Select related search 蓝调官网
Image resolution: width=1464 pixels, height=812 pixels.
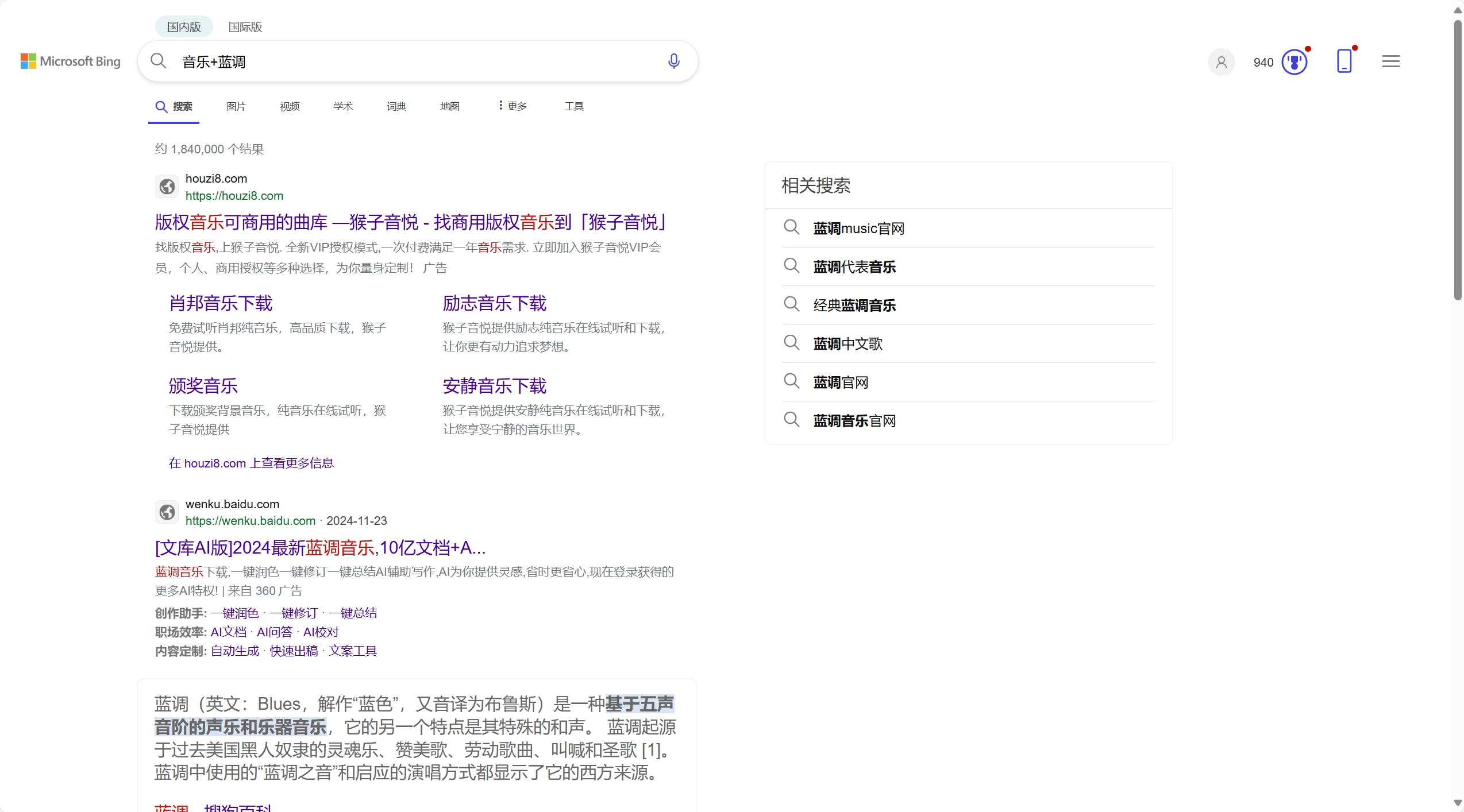(x=968, y=382)
